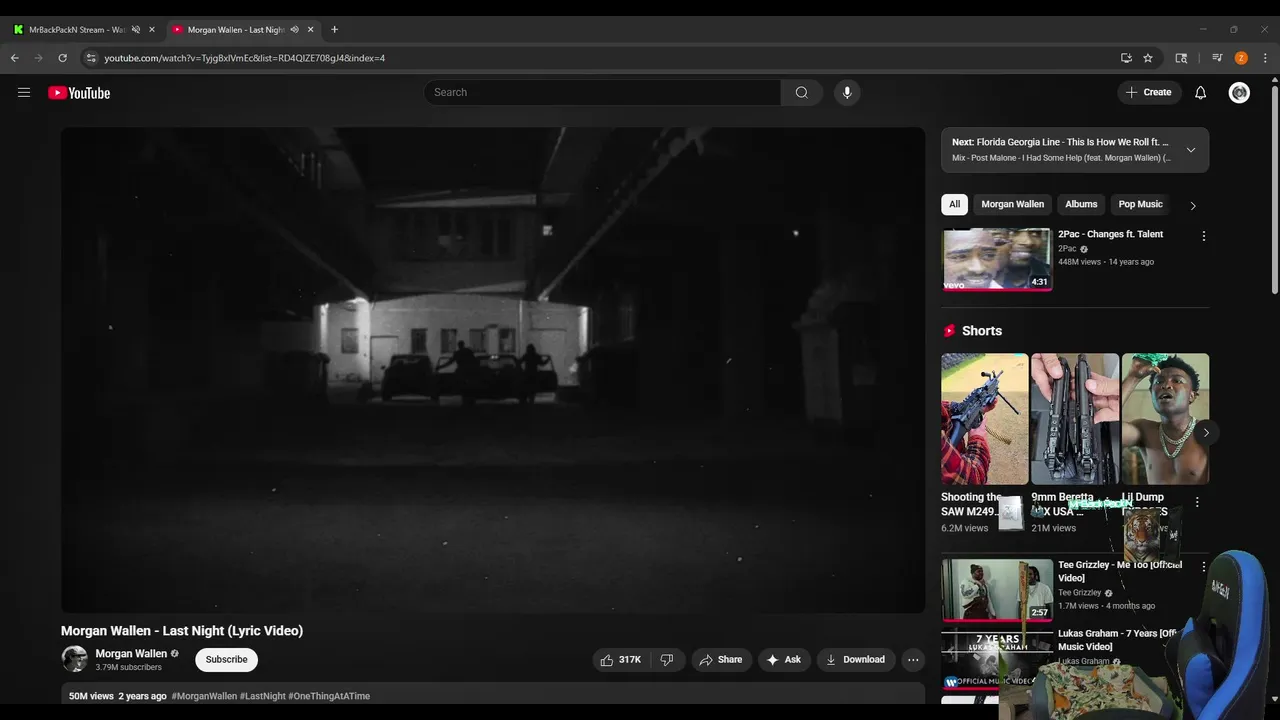The image size is (1280, 720).
Task: Expand the Next playlist panel chevron
Action: (1190, 150)
